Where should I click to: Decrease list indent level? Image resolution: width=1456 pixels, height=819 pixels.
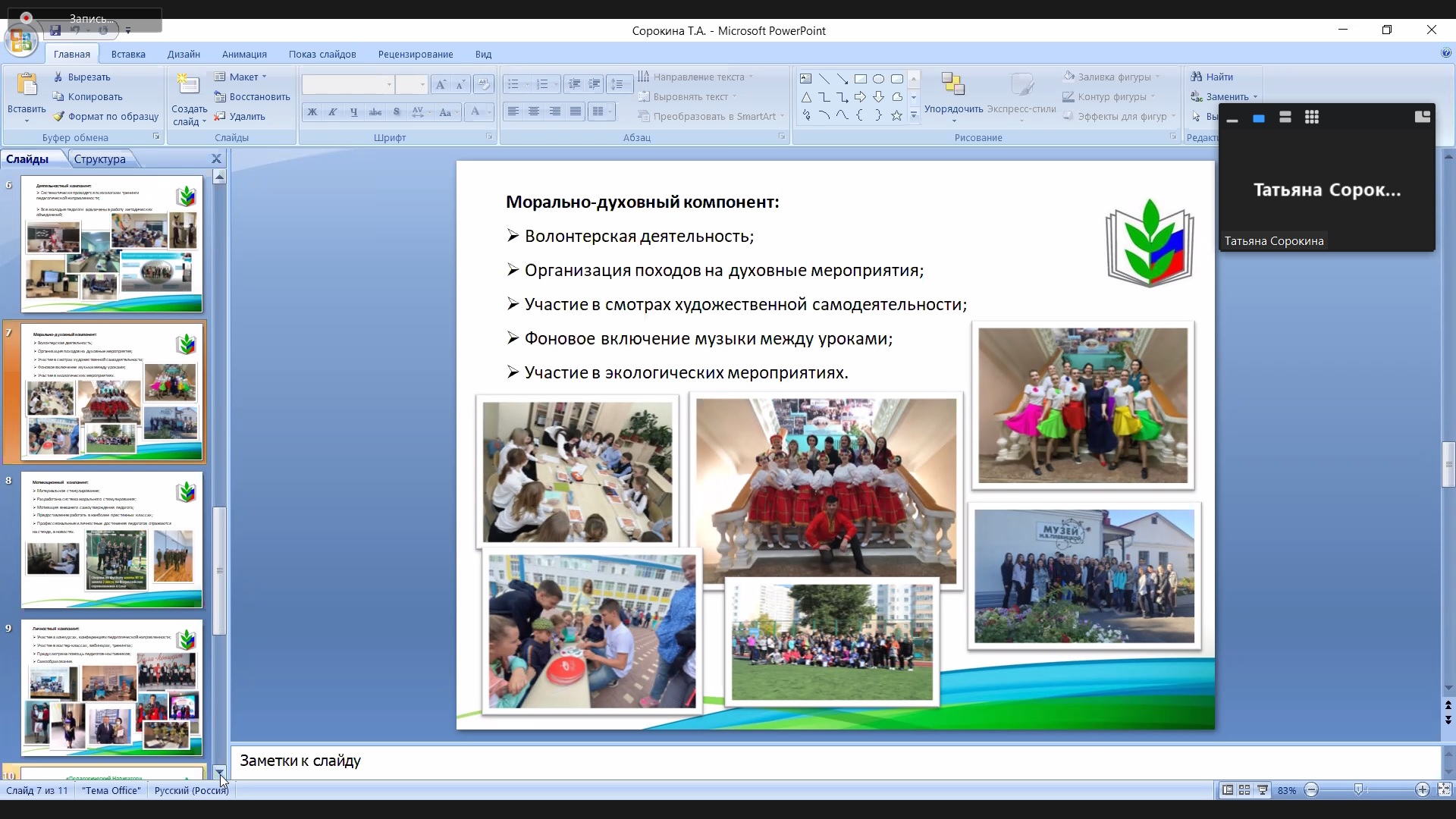tap(575, 84)
